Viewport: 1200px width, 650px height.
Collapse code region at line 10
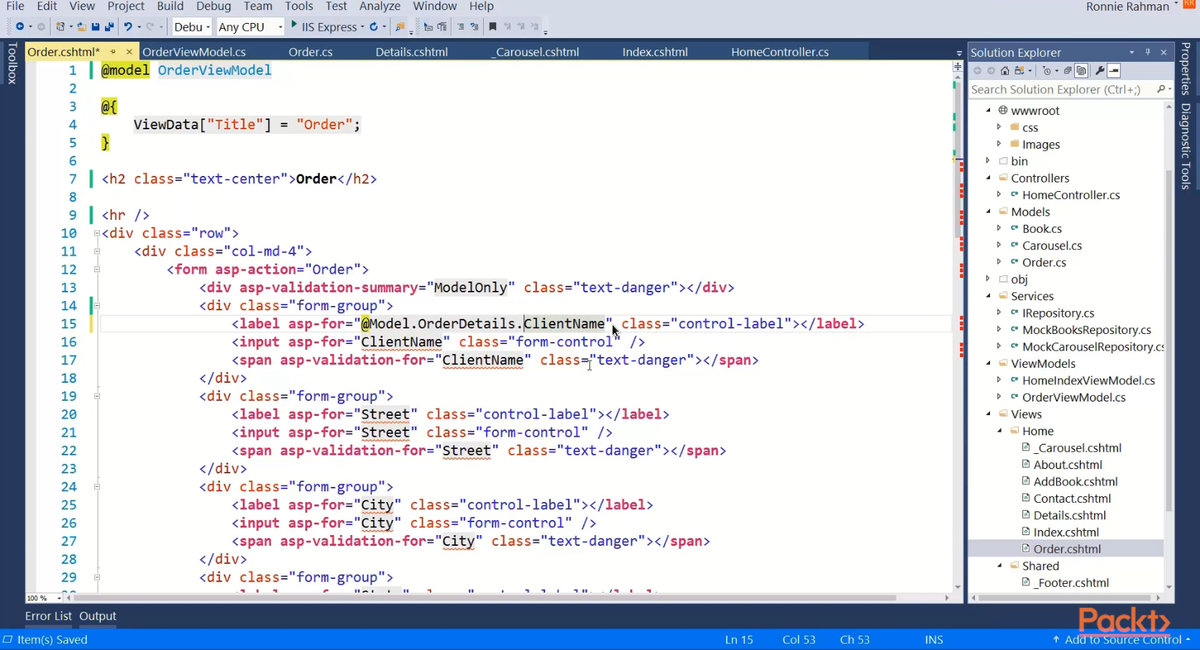click(x=96, y=233)
